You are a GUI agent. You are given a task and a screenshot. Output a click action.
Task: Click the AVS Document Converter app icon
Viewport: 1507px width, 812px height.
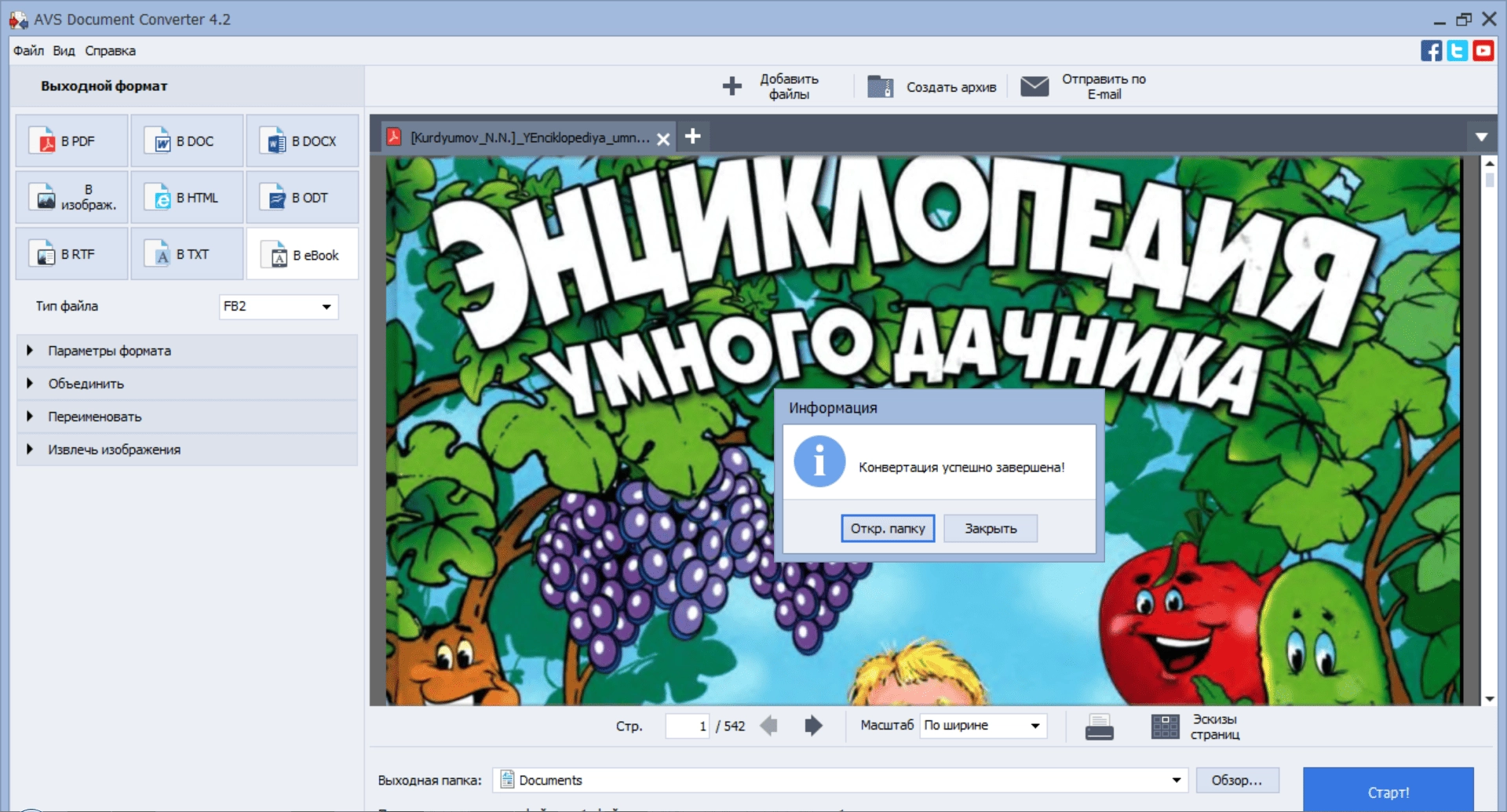pos(18,20)
